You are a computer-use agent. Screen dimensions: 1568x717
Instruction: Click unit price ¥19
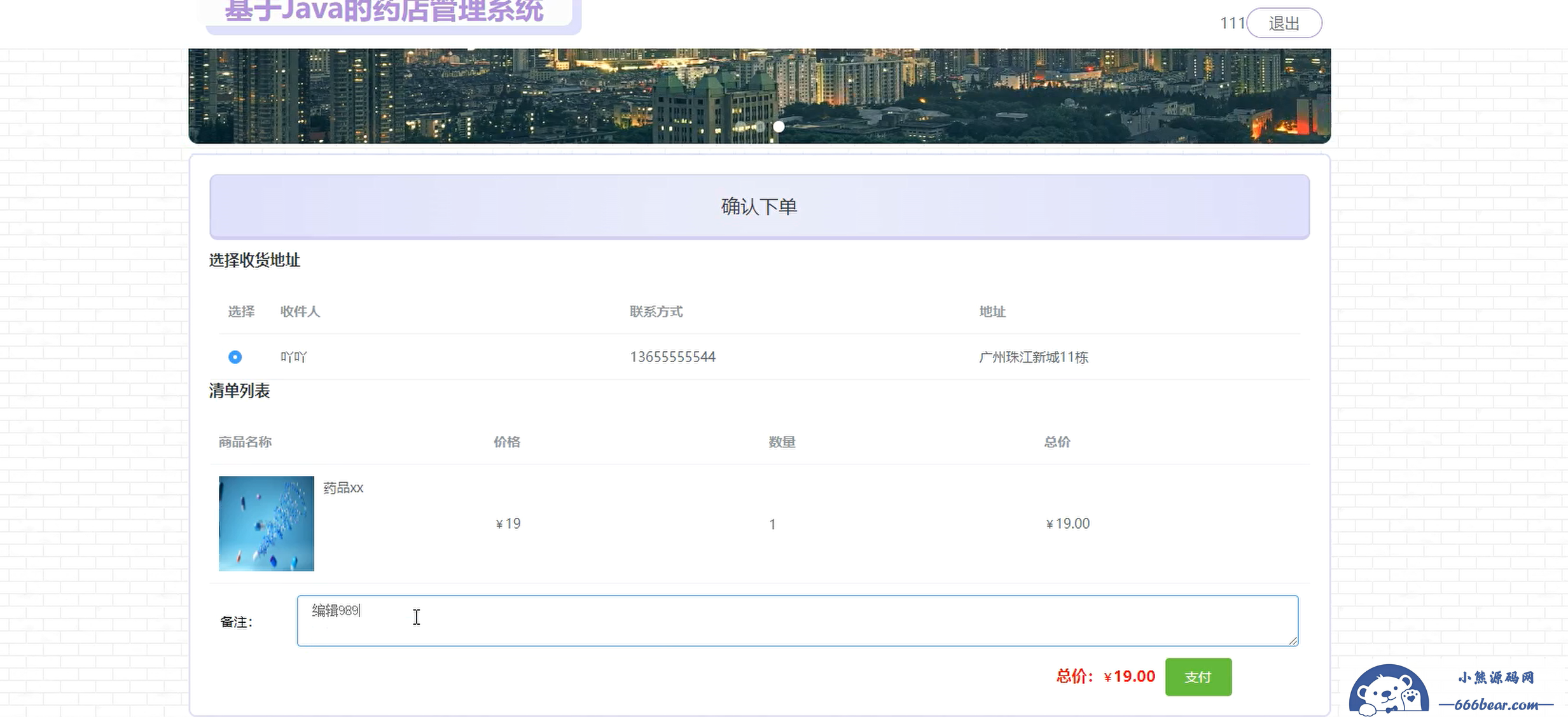(x=508, y=524)
